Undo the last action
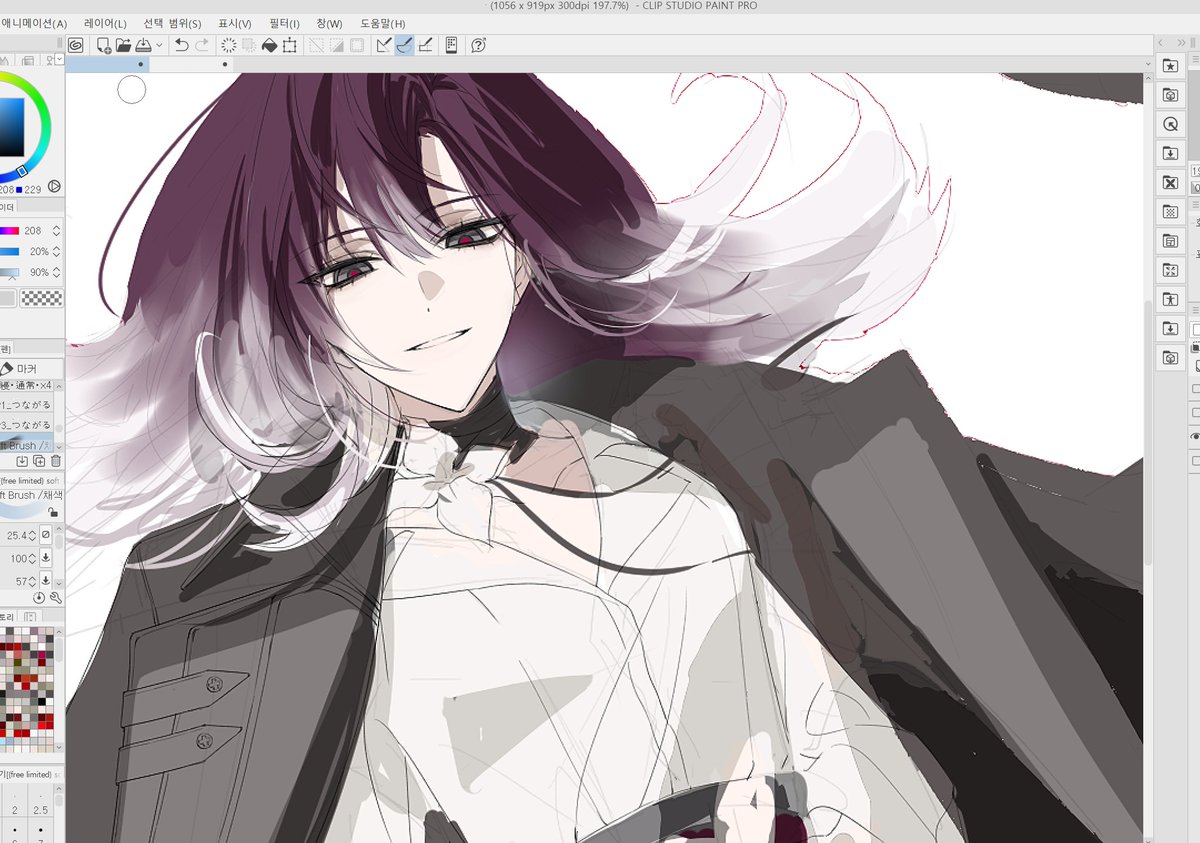This screenshot has width=1200, height=843. (181, 45)
